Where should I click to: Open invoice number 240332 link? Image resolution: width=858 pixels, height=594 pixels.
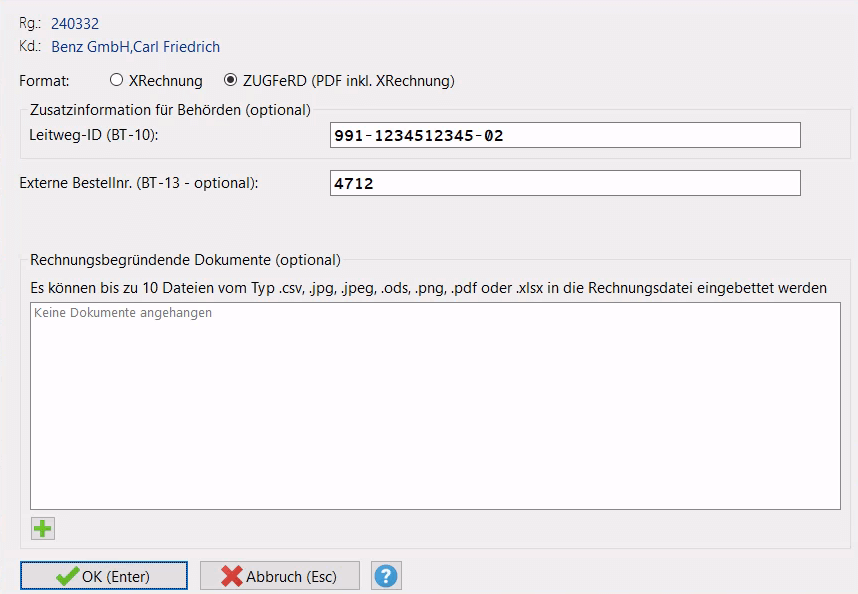pyautogui.click(x=75, y=24)
